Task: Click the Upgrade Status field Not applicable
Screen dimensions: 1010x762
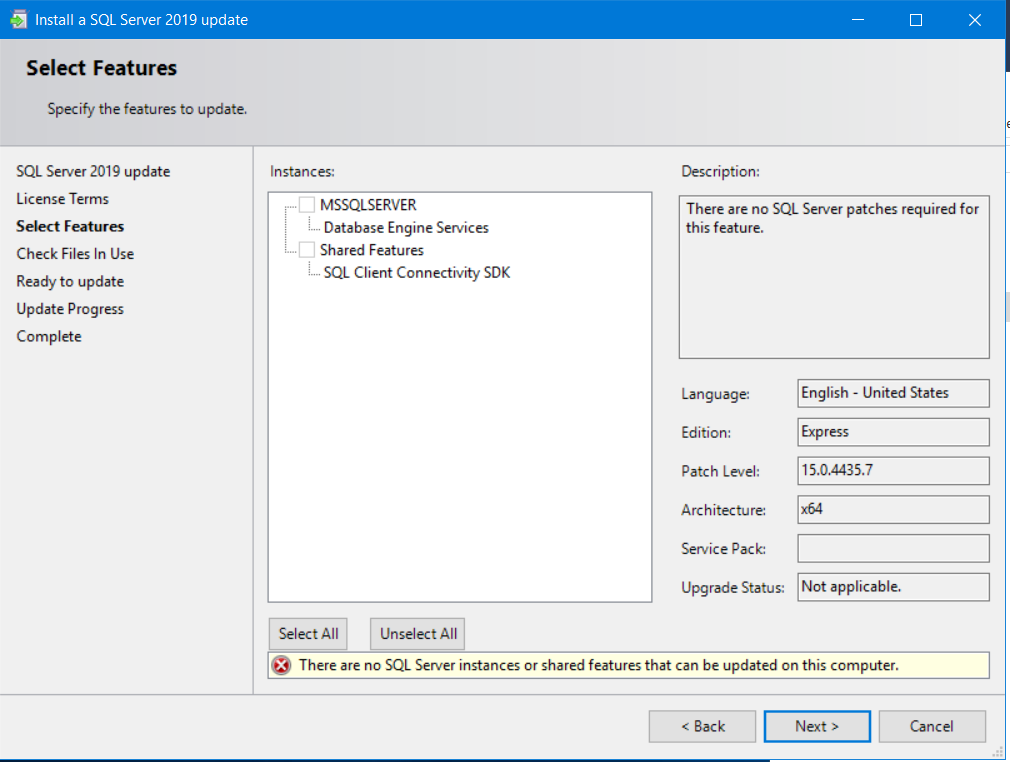Action: pos(893,587)
